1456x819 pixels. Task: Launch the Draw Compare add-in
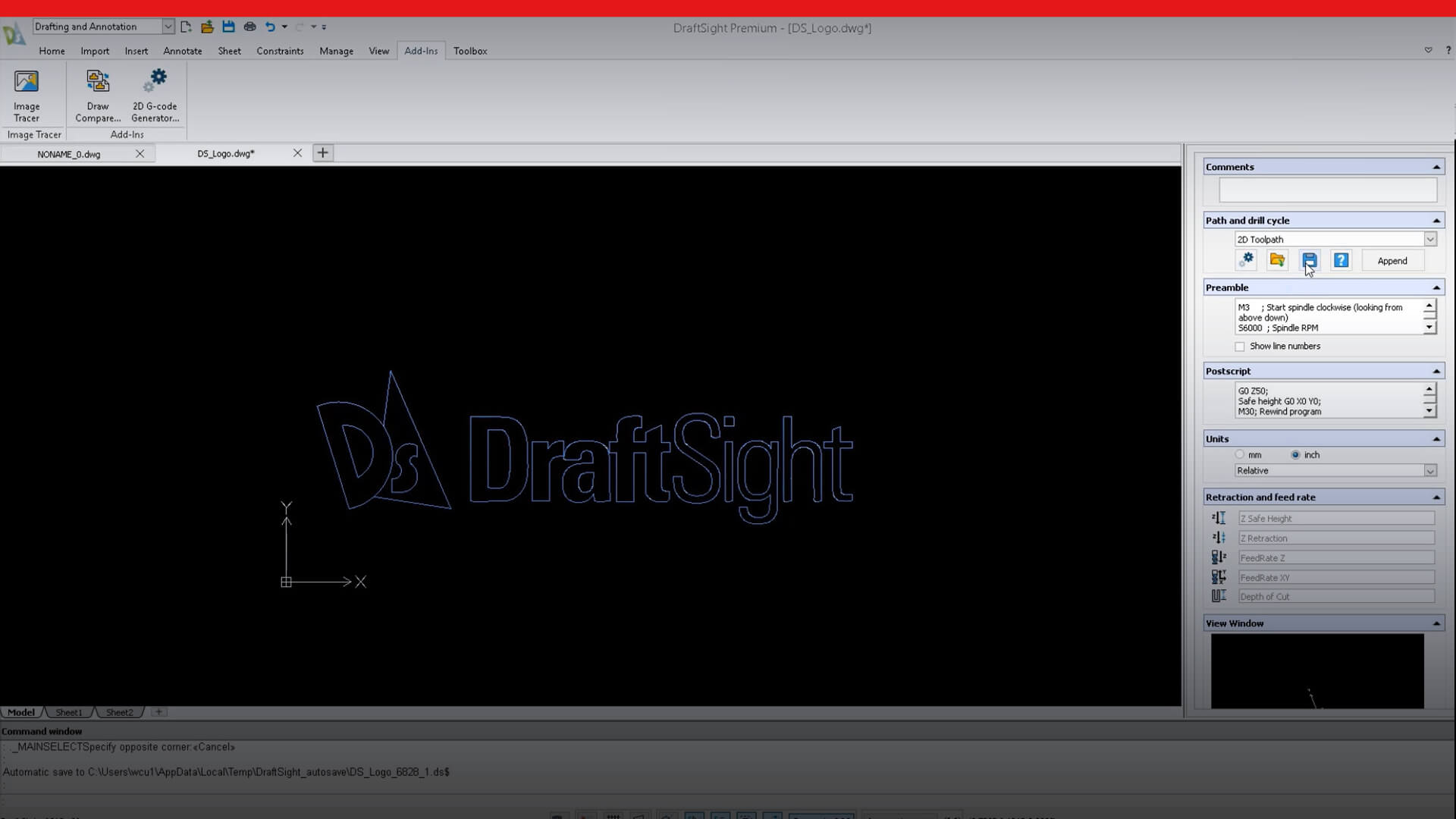click(98, 96)
